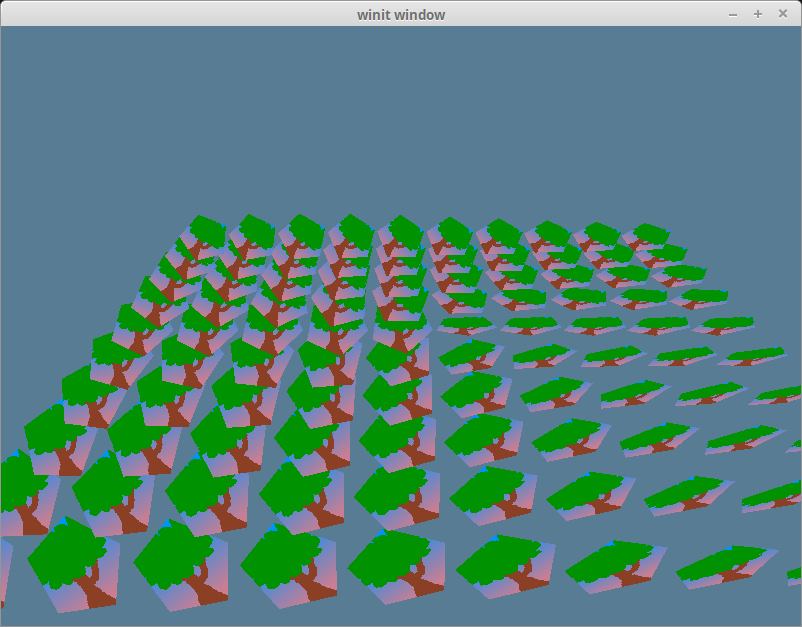The width and height of the screenshot is (802, 627).
Task: Close the winit window
Action: (782, 14)
